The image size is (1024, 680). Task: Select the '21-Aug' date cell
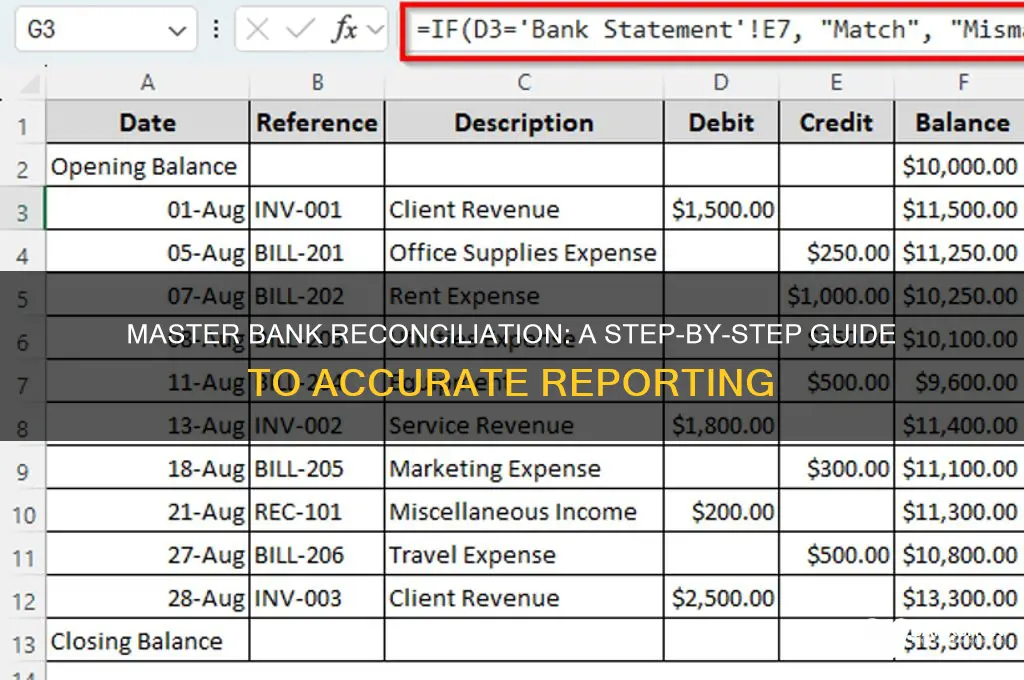[x=148, y=511]
